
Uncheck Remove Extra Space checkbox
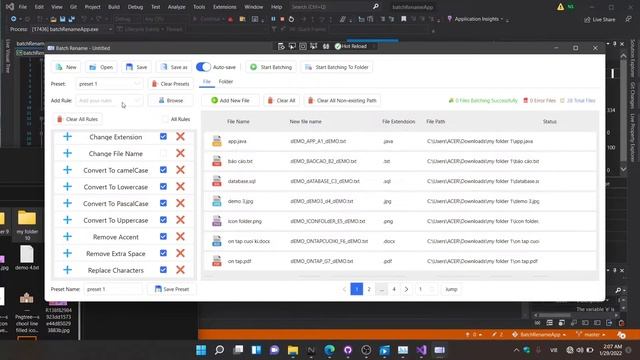click(x=163, y=253)
